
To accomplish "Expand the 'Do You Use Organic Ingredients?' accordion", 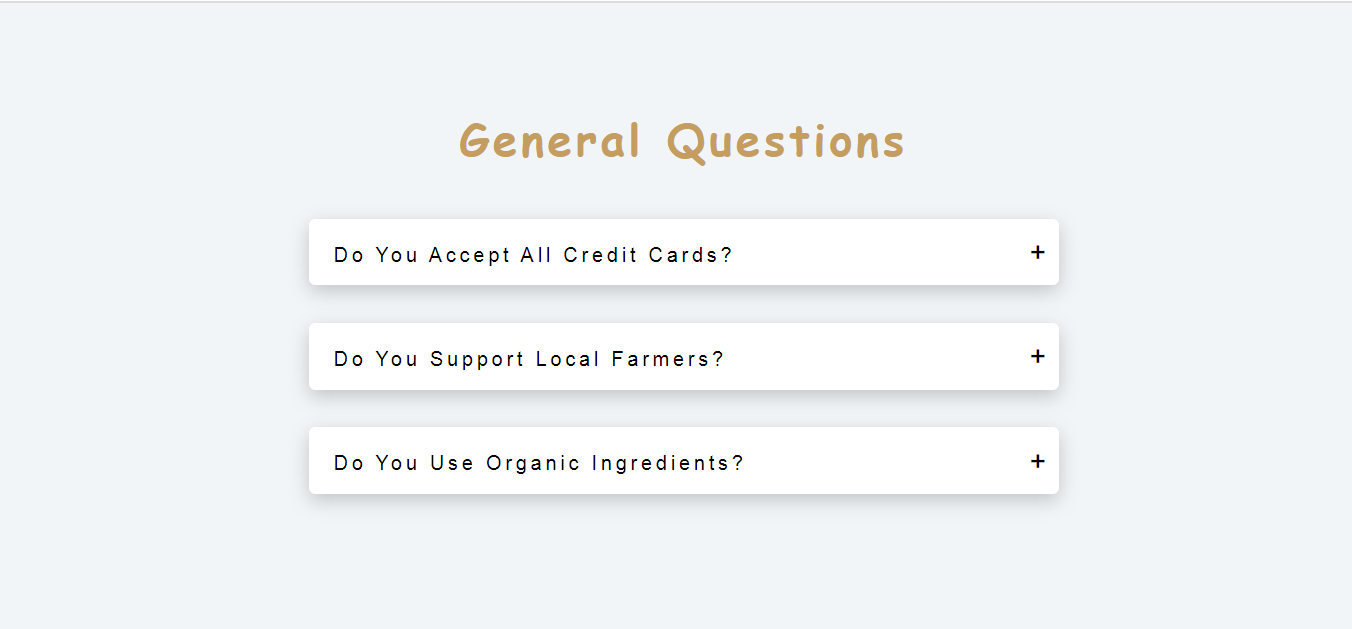I will pyautogui.click(x=684, y=460).
